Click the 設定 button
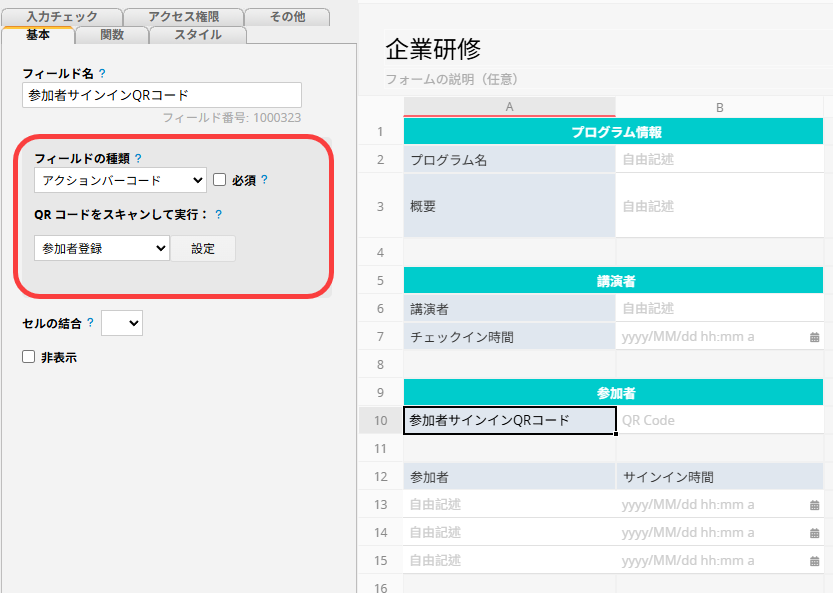The height and width of the screenshot is (593, 833). [x=203, y=248]
